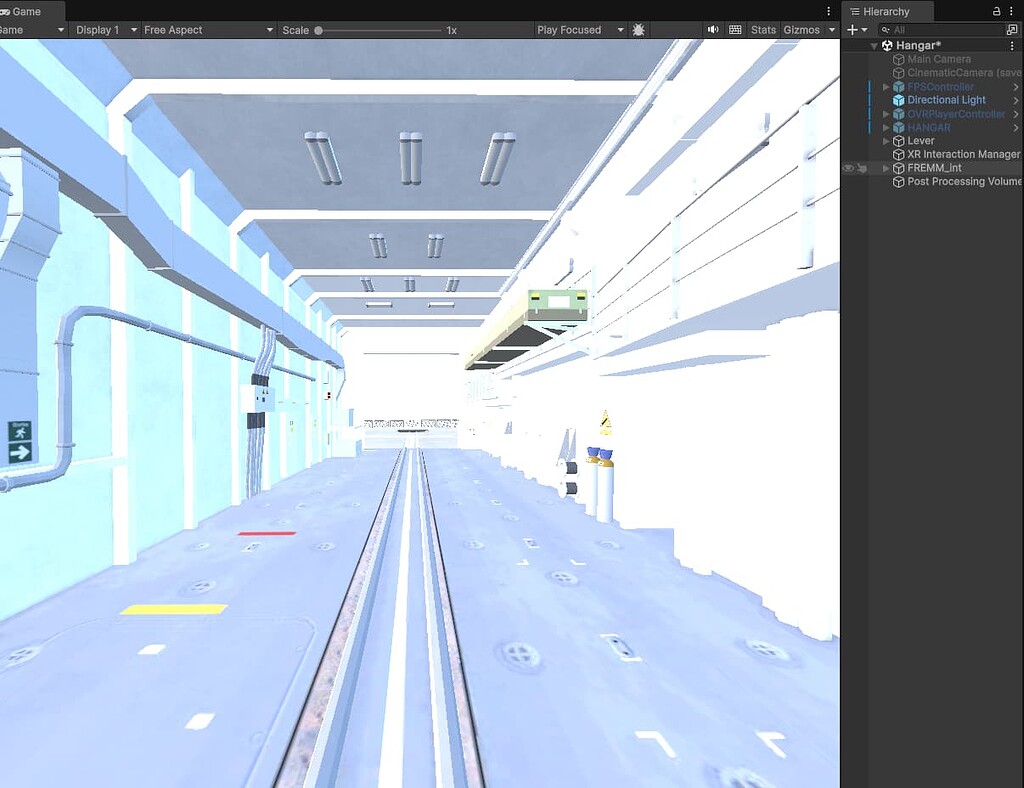Hide FREMM_int using the eye visibility toggle
Image resolution: width=1024 pixels, height=788 pixels.
tap(846, 168)
